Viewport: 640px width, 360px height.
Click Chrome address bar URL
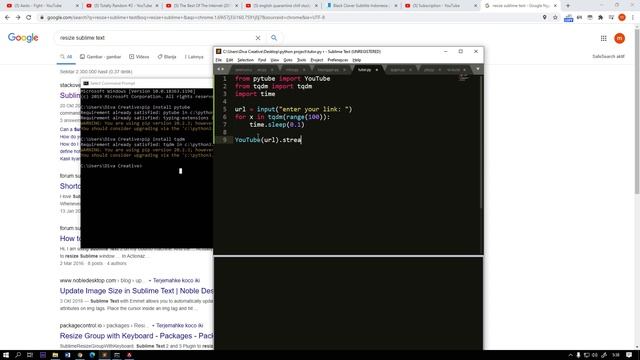(186, 18)
